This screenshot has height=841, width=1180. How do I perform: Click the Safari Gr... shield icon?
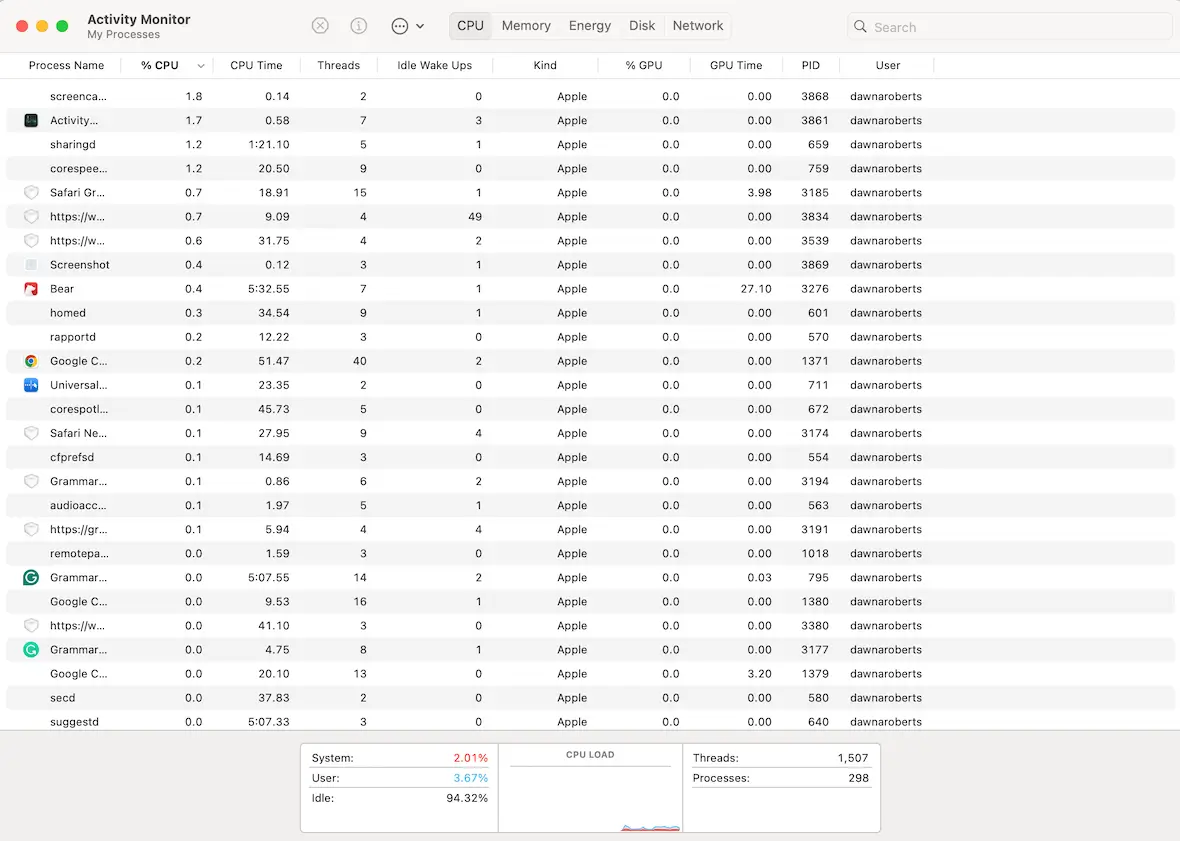coord(31,193)
